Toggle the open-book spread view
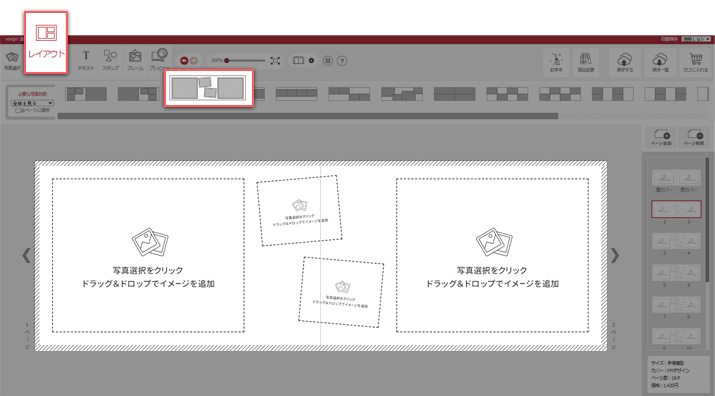 coord(298,61)
